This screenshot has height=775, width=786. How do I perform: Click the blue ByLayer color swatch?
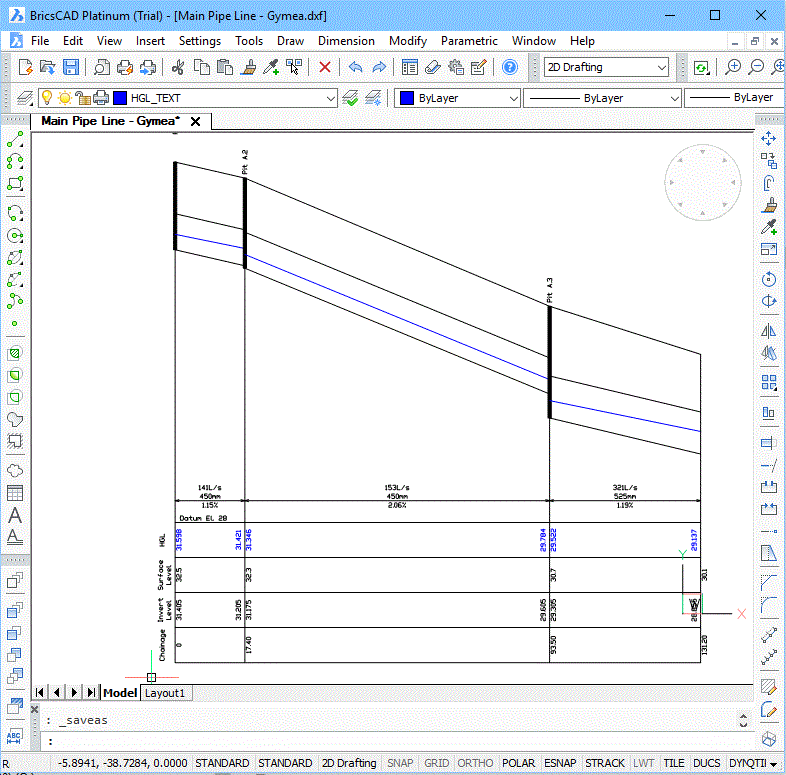coord(407,98)
